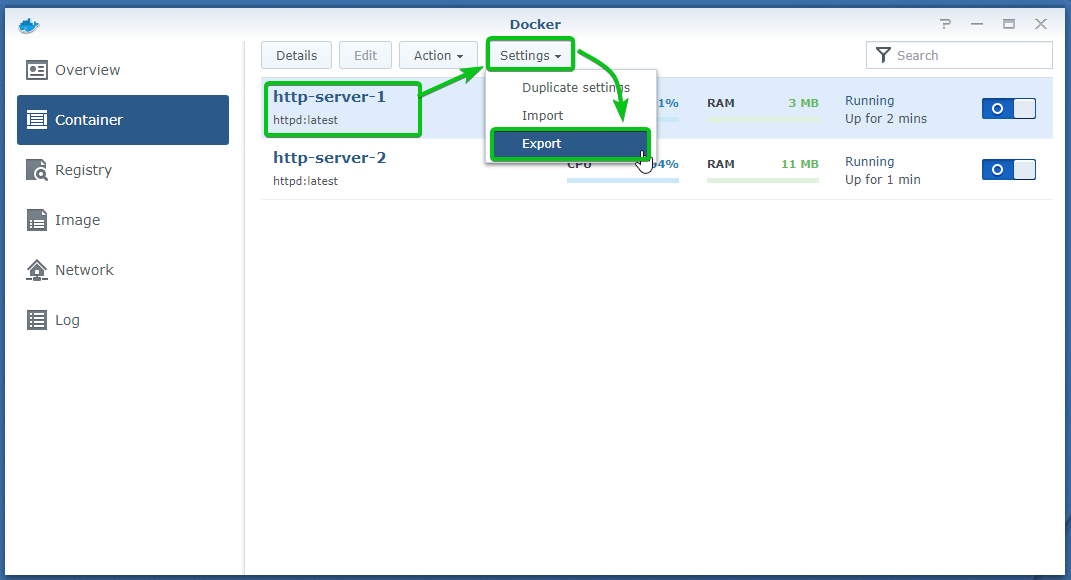
Task: Click the 3 MB RAM value
Action: tap(803, 103)
